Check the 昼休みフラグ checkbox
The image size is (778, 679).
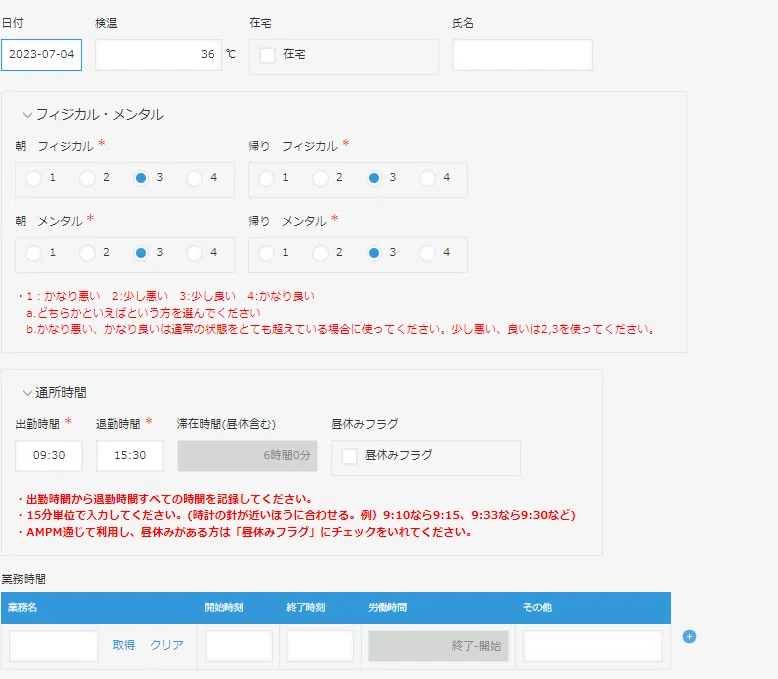pyautogui.click(x=349, y=456)
